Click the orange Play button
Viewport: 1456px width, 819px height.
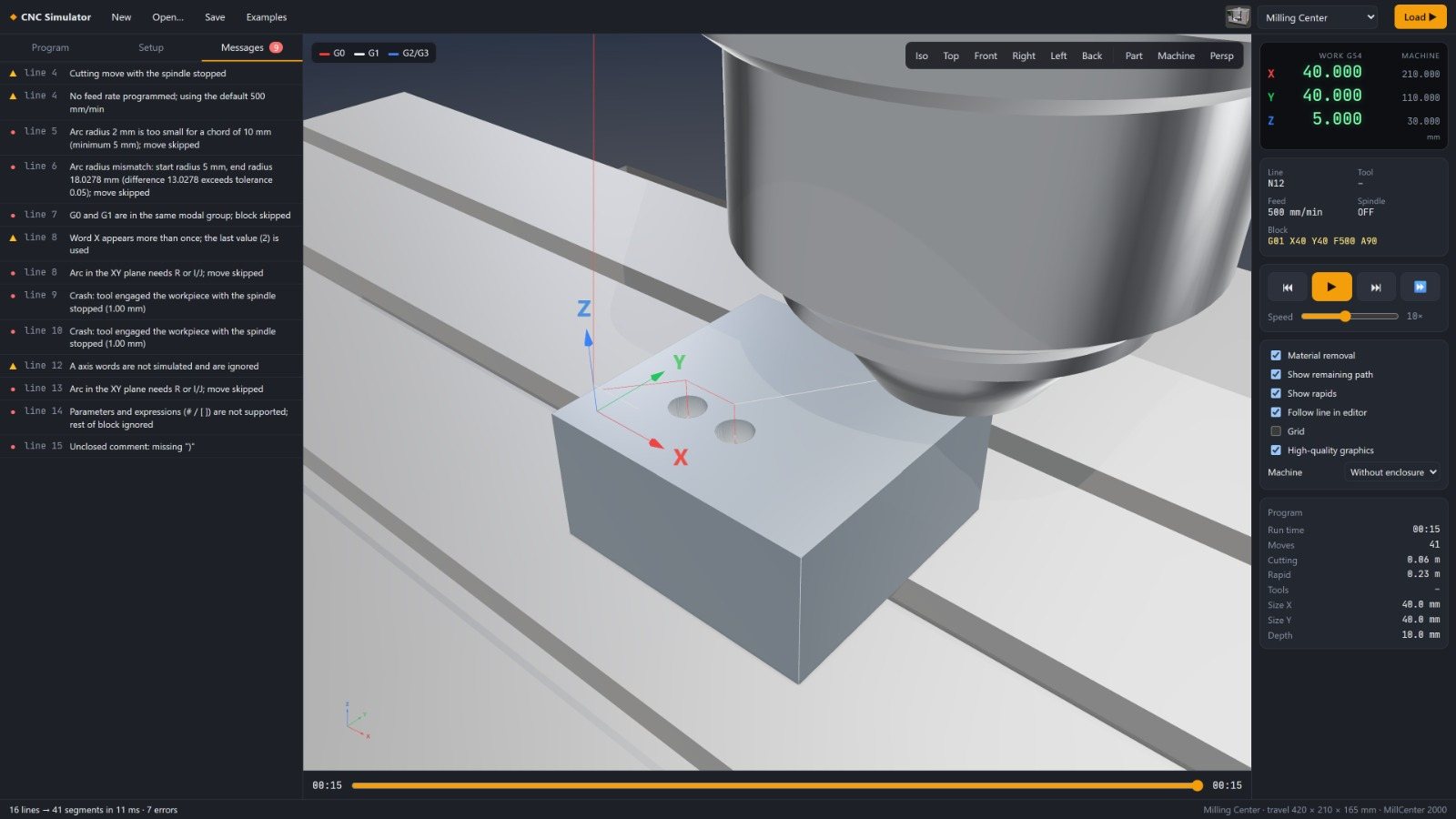click(1331, 287)
